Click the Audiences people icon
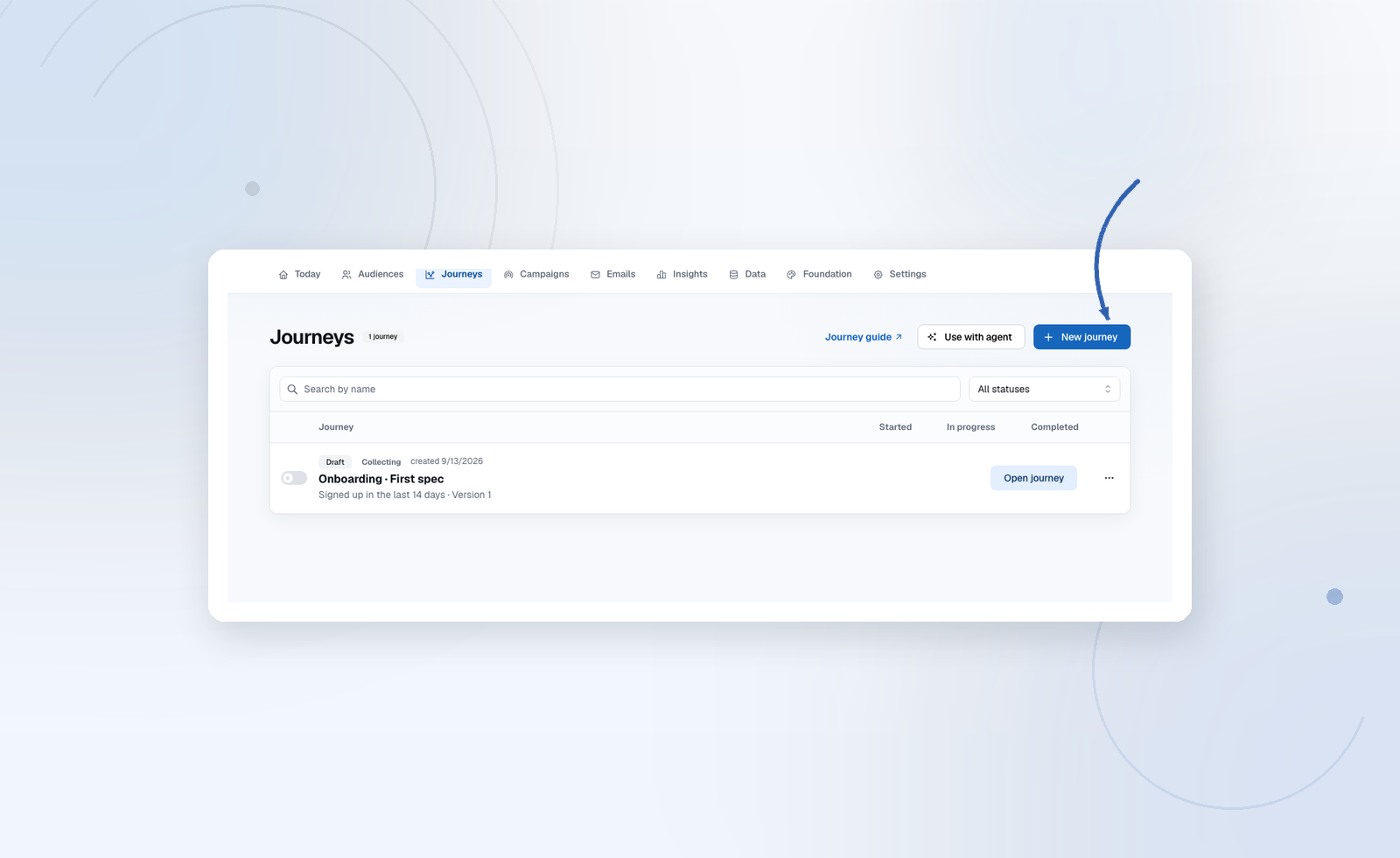This screenshot has height=858, width=1400. (x=346, y=275)
